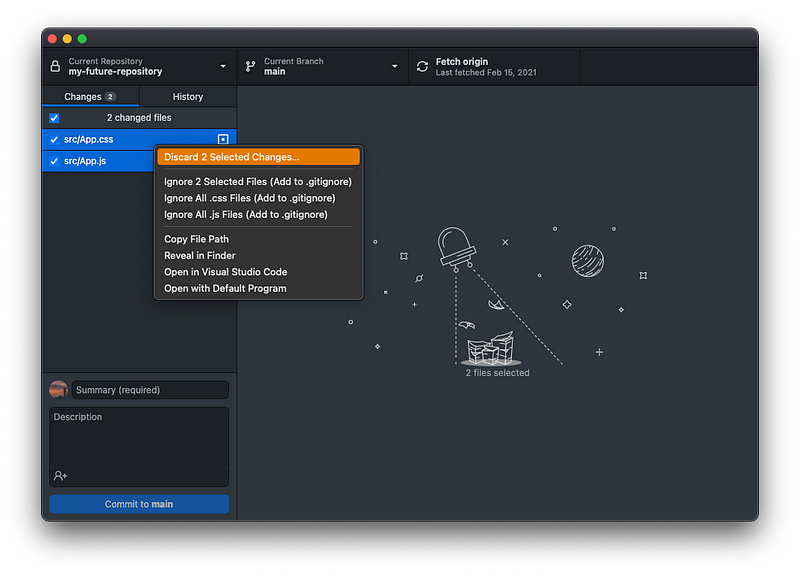Choose Ignore All .js Files
The image size is (800, 576).
point(258,214)
